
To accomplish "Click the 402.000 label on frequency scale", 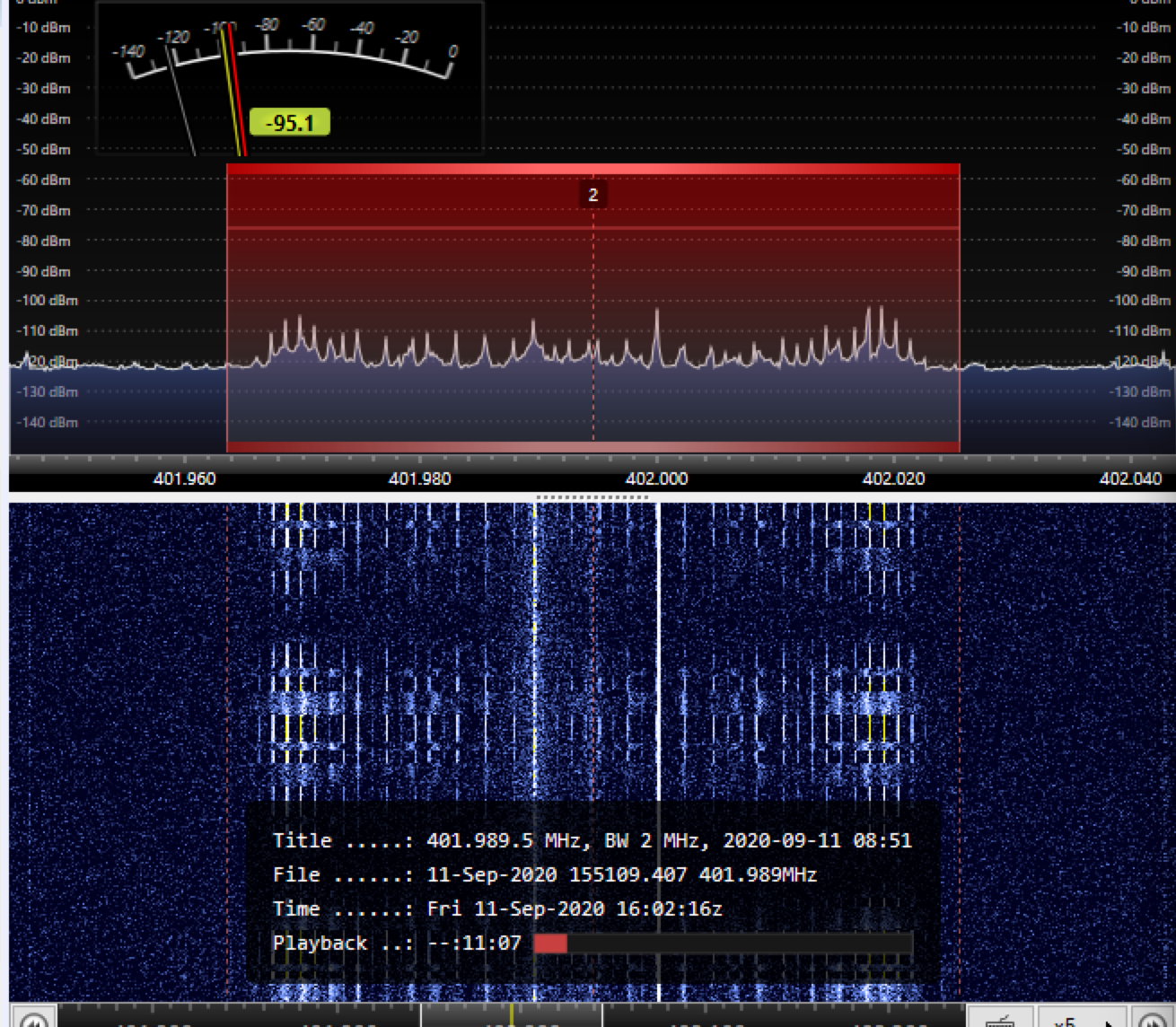I will pos(656,478).
